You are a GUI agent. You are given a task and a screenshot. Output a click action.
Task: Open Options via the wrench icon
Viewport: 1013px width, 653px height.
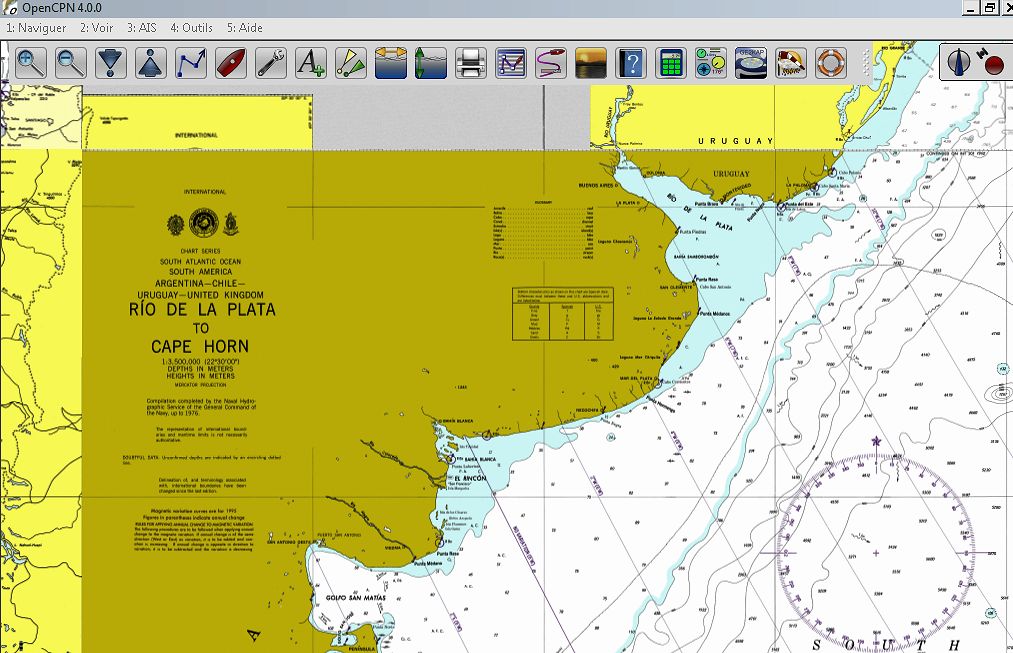click(271, 63)
